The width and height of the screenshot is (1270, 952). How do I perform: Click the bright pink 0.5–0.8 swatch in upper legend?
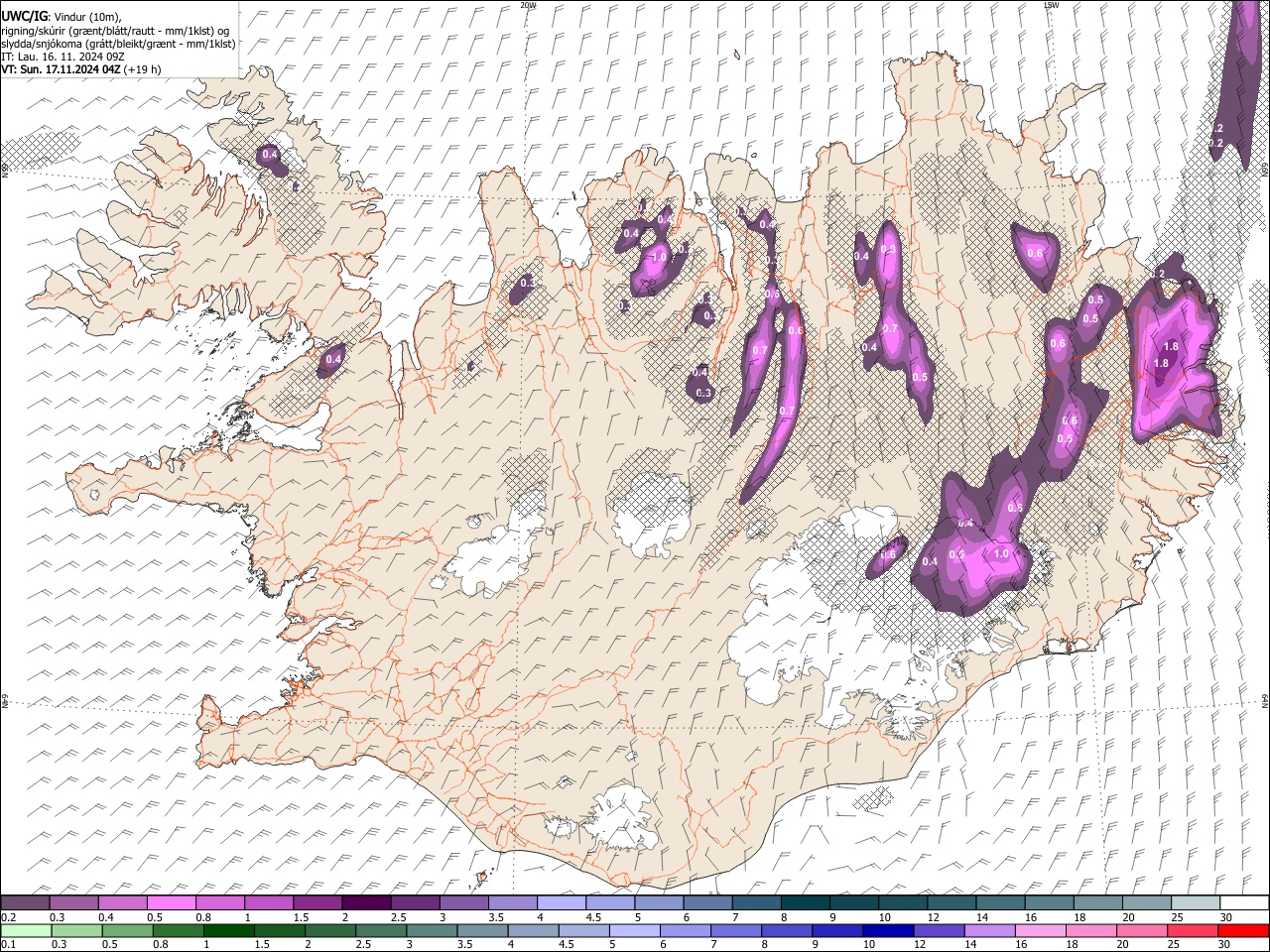click(x=172, y=902)
